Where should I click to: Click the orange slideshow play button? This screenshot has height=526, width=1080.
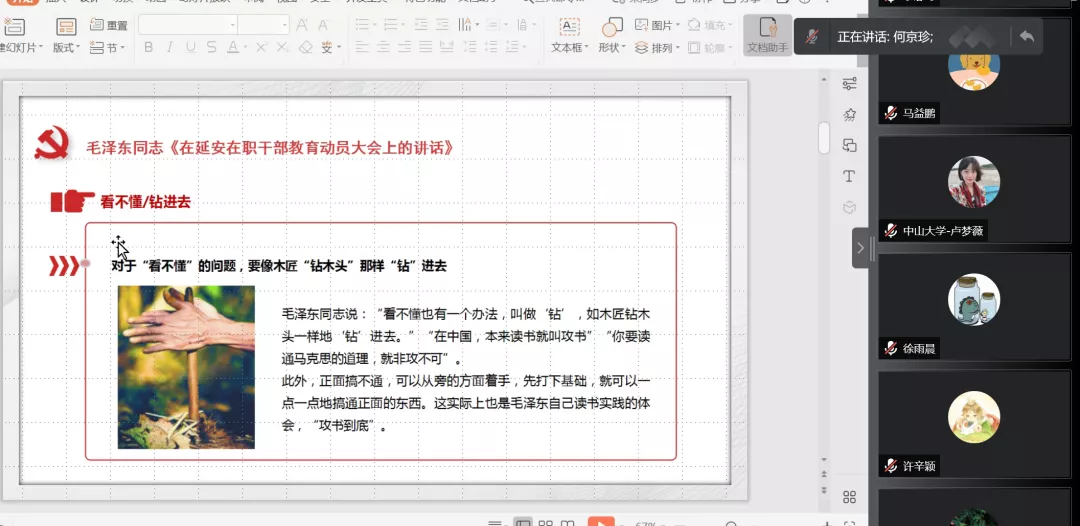pyautogui.click(x=601, y=521)
